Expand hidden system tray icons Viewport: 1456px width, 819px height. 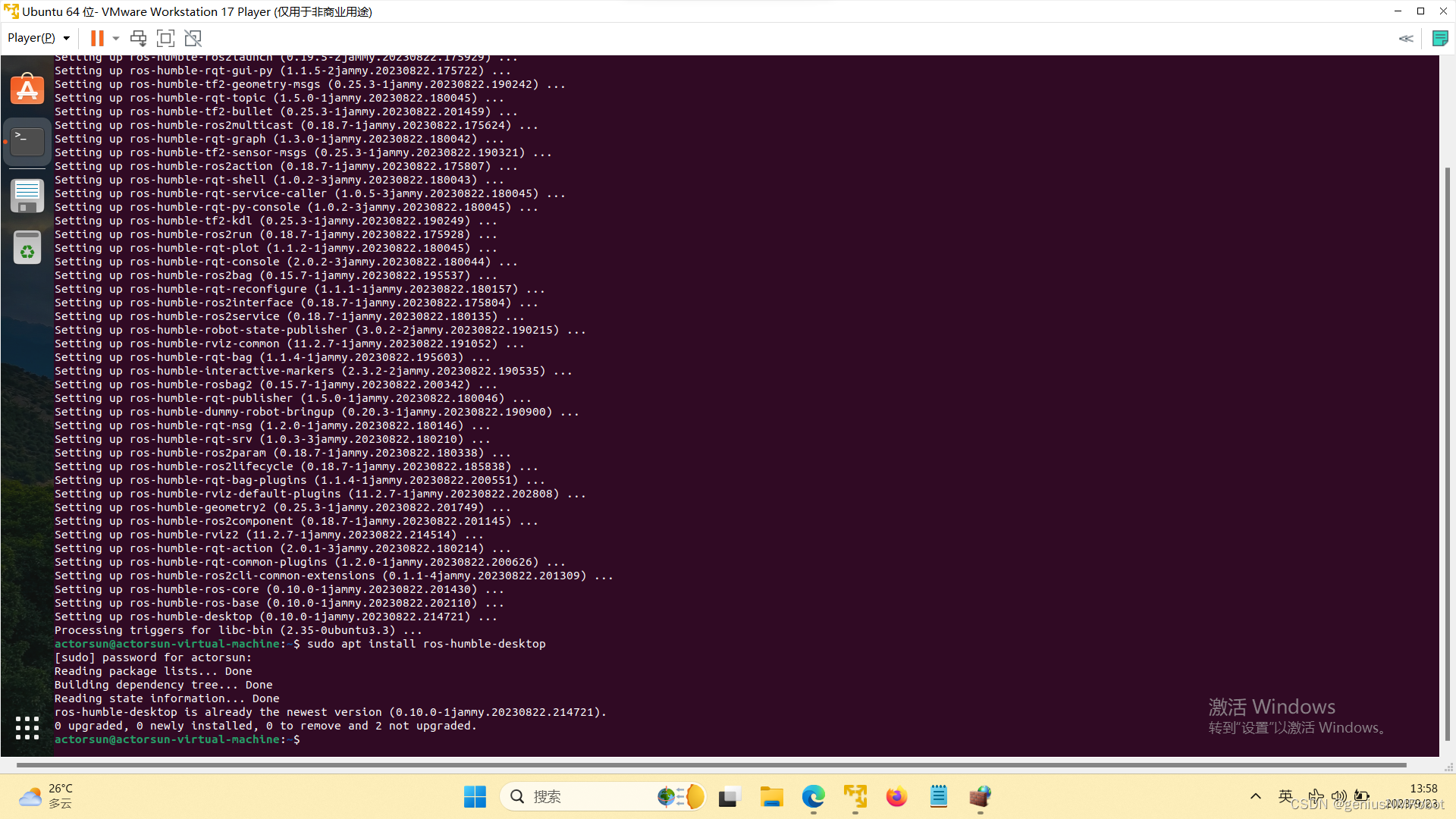[x=1255, y=796]
